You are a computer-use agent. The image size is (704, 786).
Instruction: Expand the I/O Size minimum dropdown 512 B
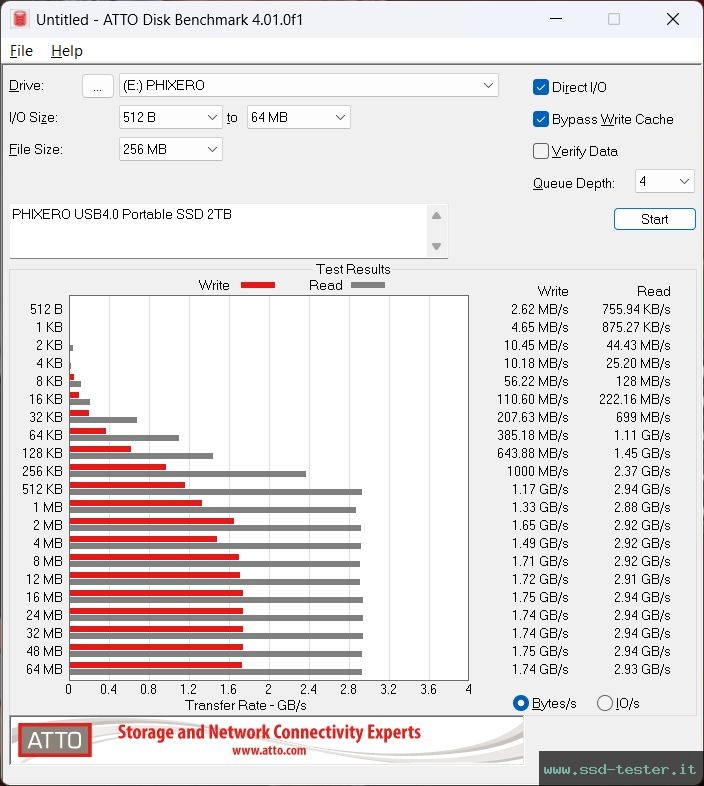coord(170,117)
